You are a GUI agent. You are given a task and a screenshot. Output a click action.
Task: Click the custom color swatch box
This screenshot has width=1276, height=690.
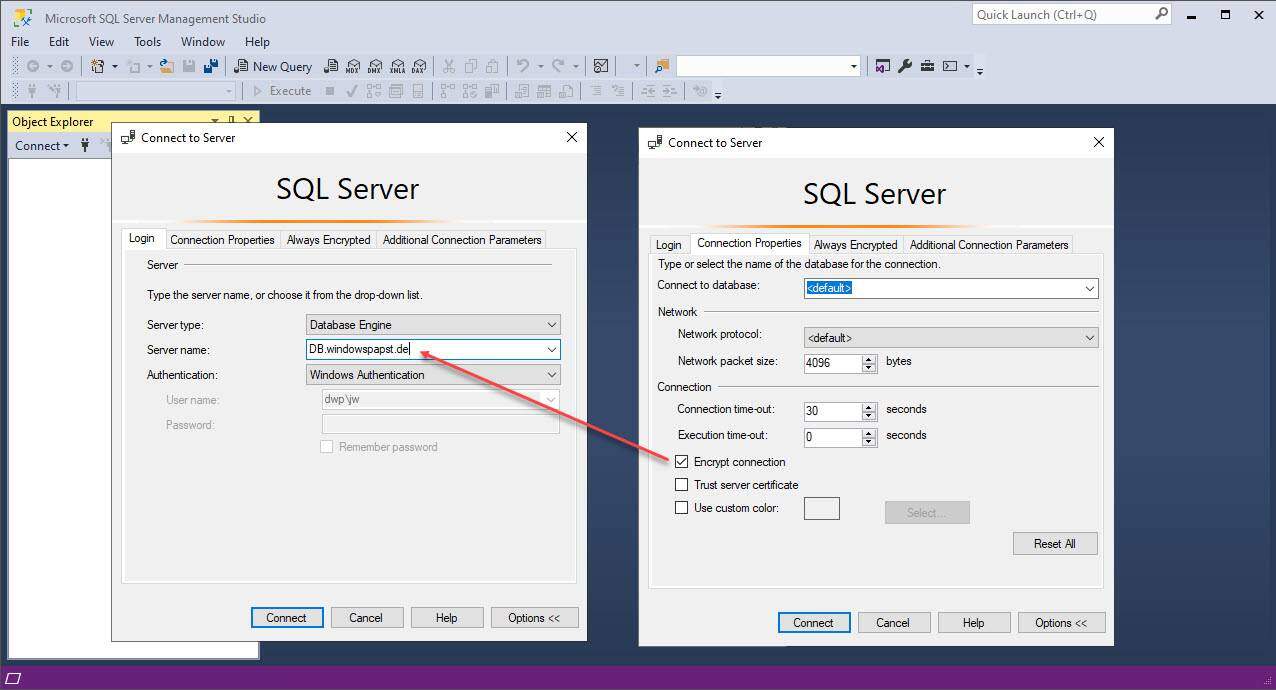821,508
